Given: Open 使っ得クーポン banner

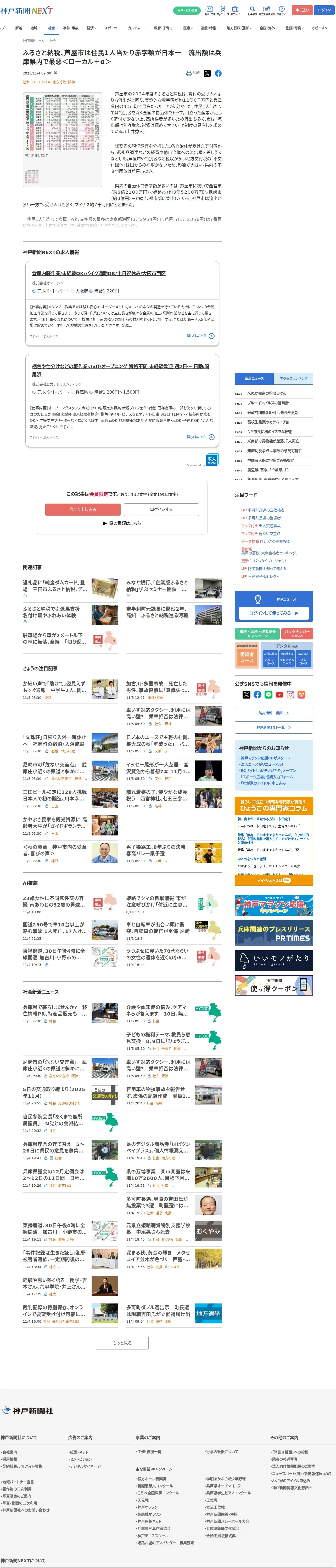Looking at the screenshot, I should point(274,985).
